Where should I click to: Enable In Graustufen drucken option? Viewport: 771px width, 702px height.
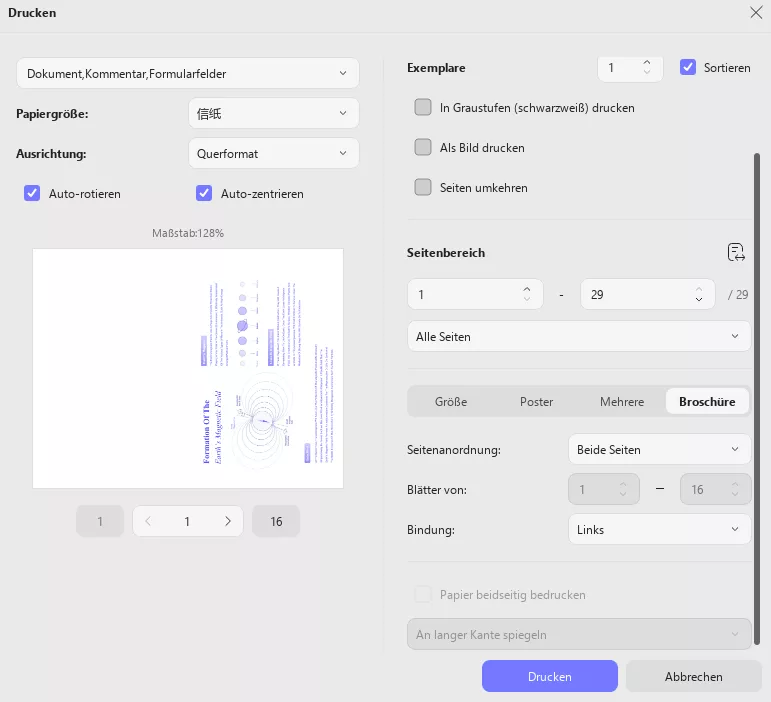tap(423, 107)
